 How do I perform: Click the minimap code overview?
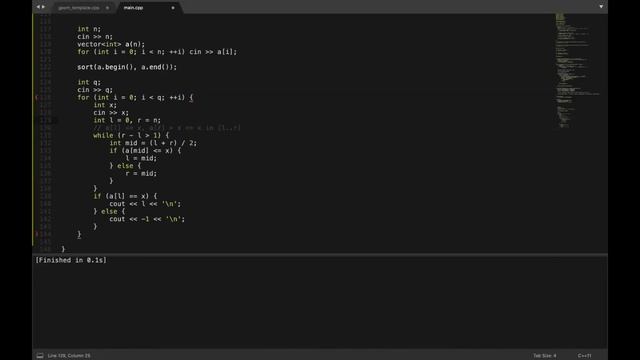coord(577,70)
